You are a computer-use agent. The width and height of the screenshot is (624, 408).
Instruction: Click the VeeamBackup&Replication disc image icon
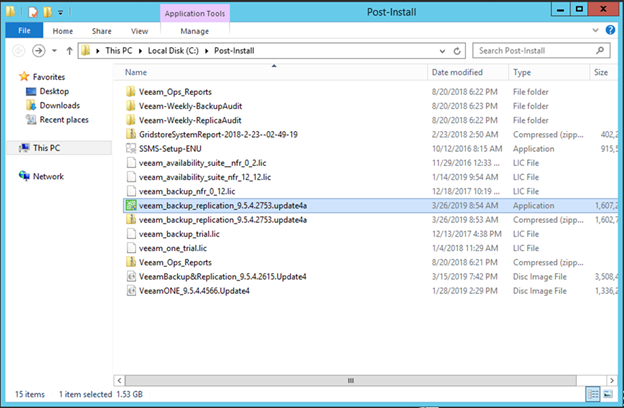pyautogui.click(x=131, y=277)
